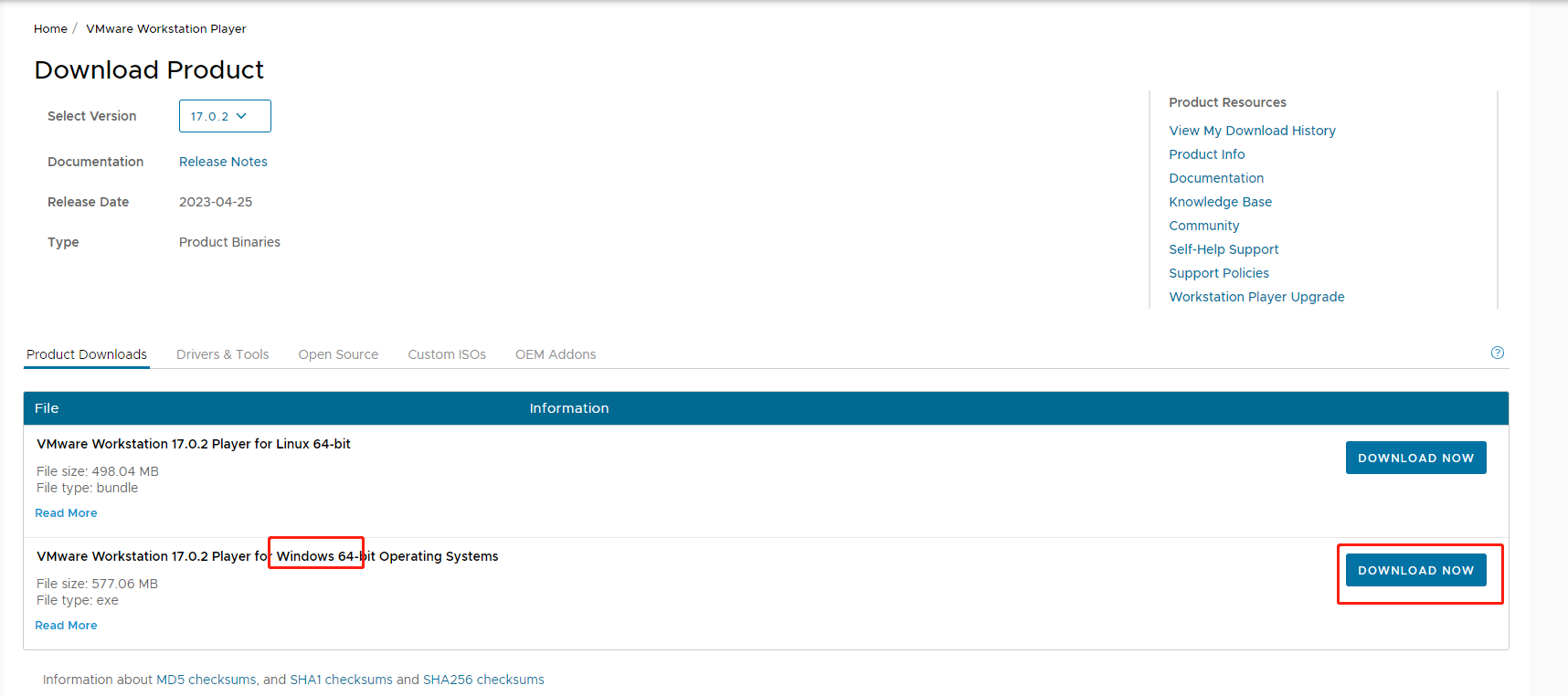Open the Community link
1568x696 pixels.
pyautogui.click(x=1204, y=226)
